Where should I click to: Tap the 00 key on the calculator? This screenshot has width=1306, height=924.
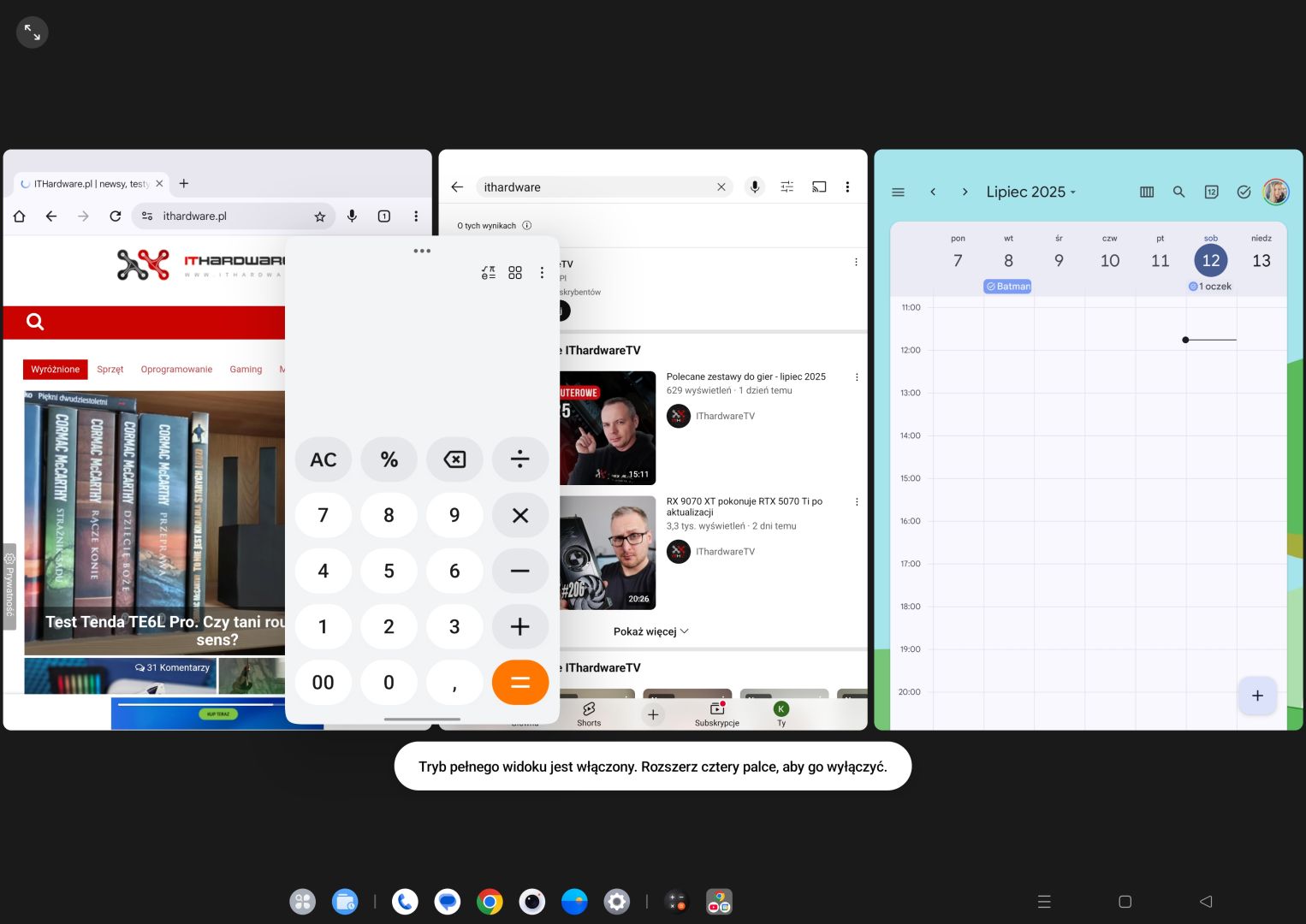(324, 682)
